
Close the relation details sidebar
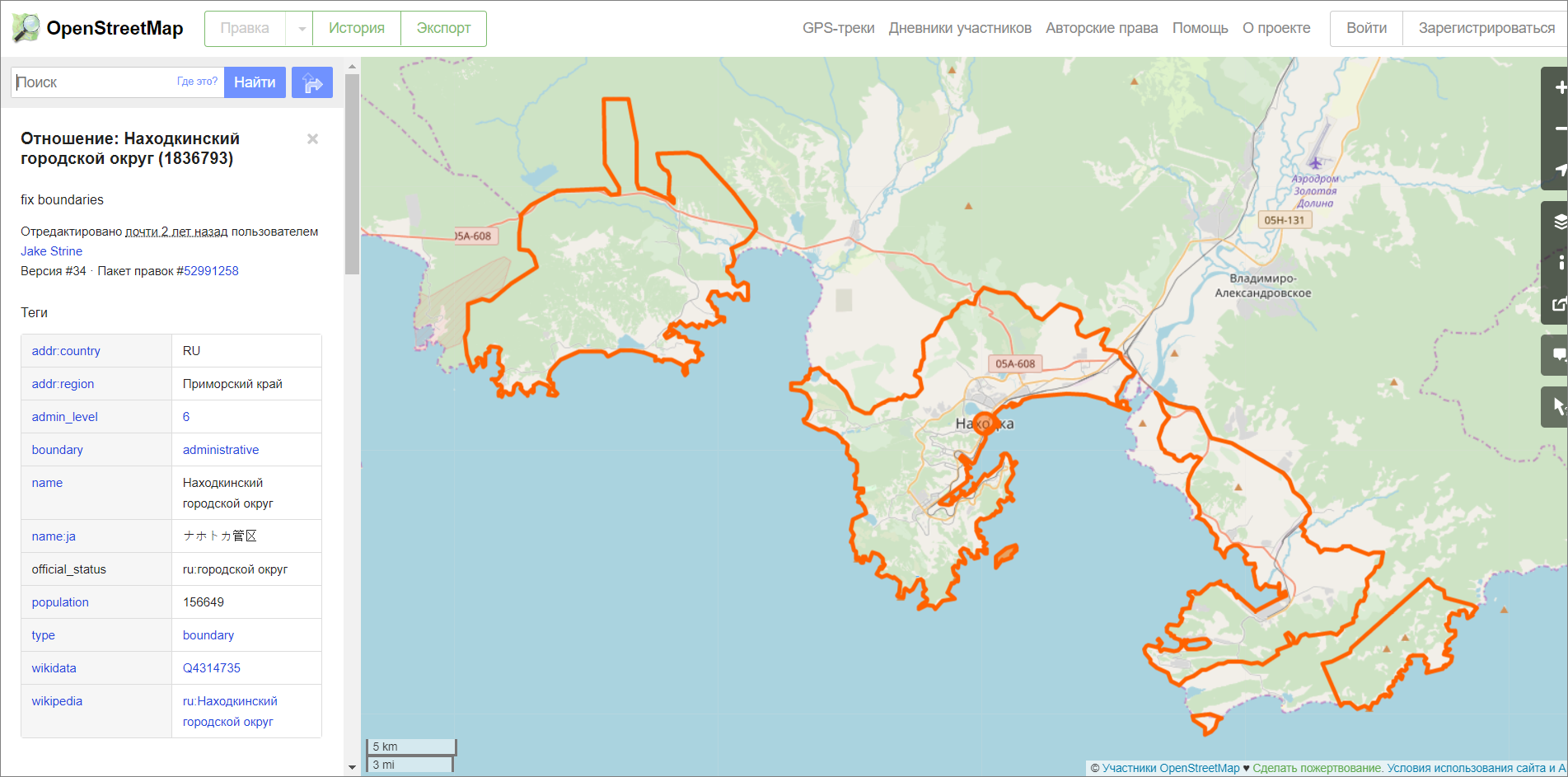click(x=312, y=139)
